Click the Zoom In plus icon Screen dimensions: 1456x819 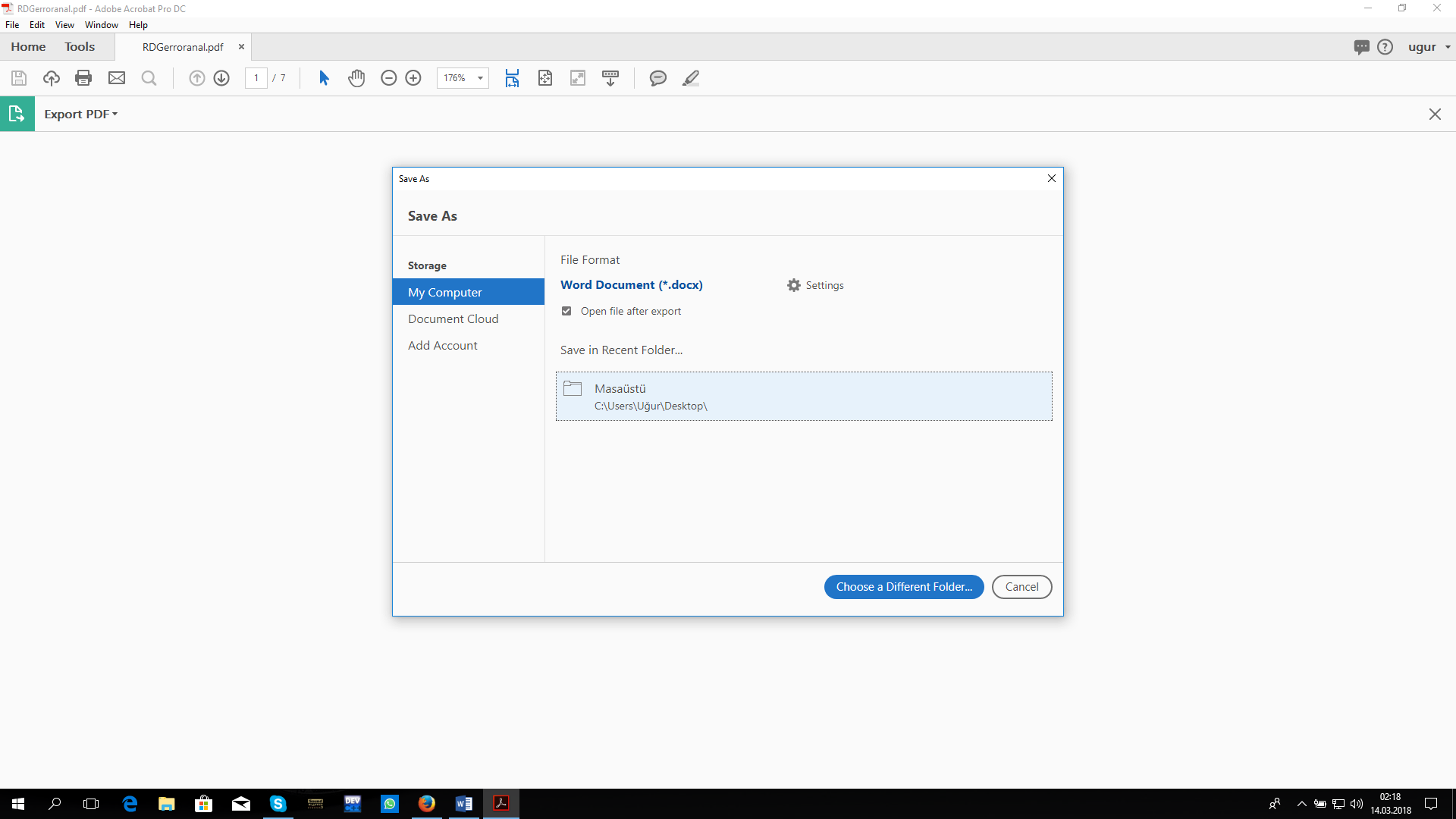pos(413,78)
